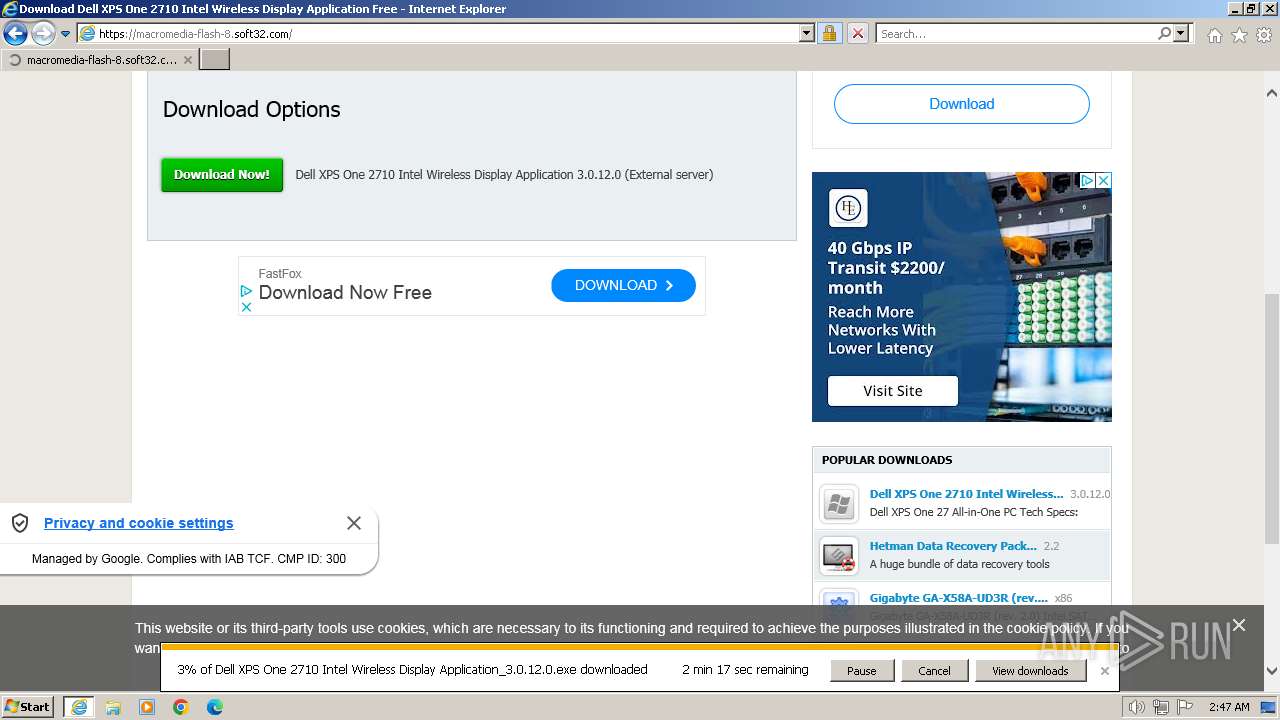Open the recent pages dropdown arrow
Image resolution: width=1280 pixels, height=720 pixels.
[66, 34]
